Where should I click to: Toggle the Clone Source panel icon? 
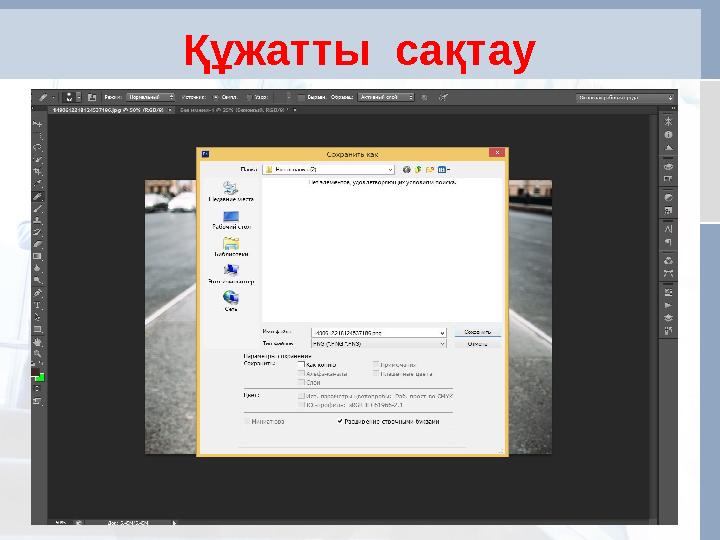point(92,97)
